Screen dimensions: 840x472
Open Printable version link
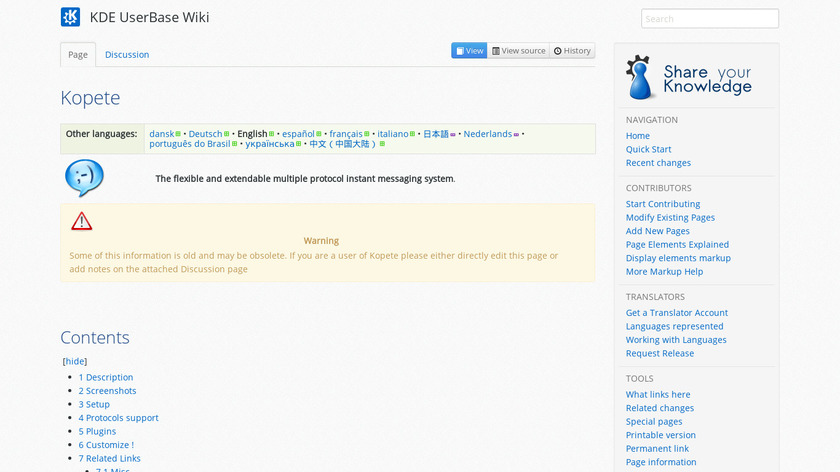click(661, 435)
